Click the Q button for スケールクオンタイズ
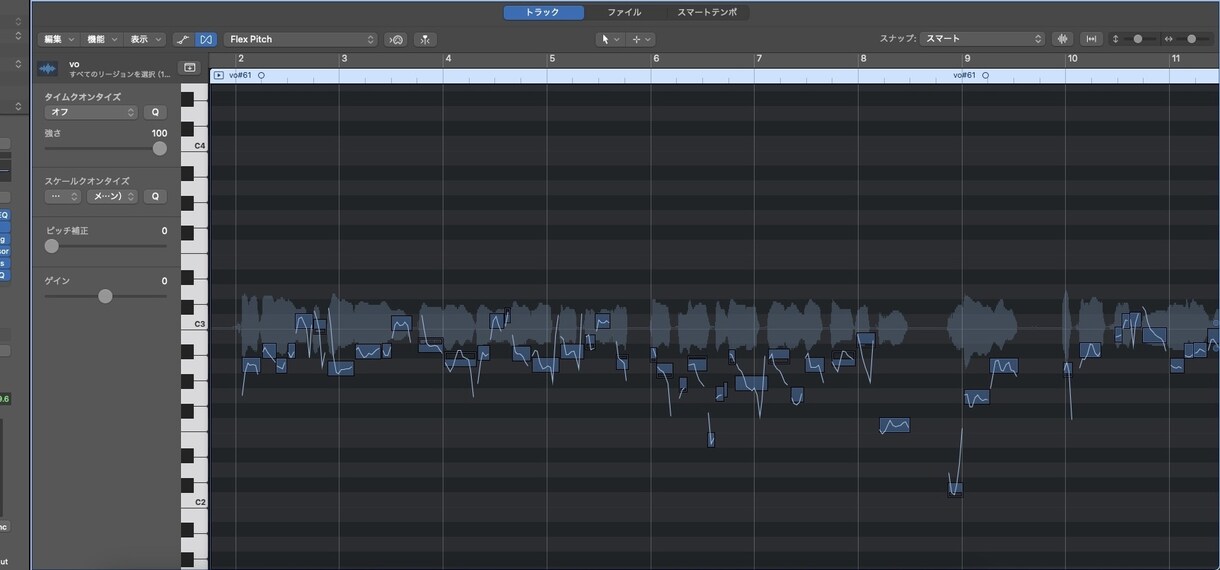Screen dimensions: 1220x570 pos(155,196)
